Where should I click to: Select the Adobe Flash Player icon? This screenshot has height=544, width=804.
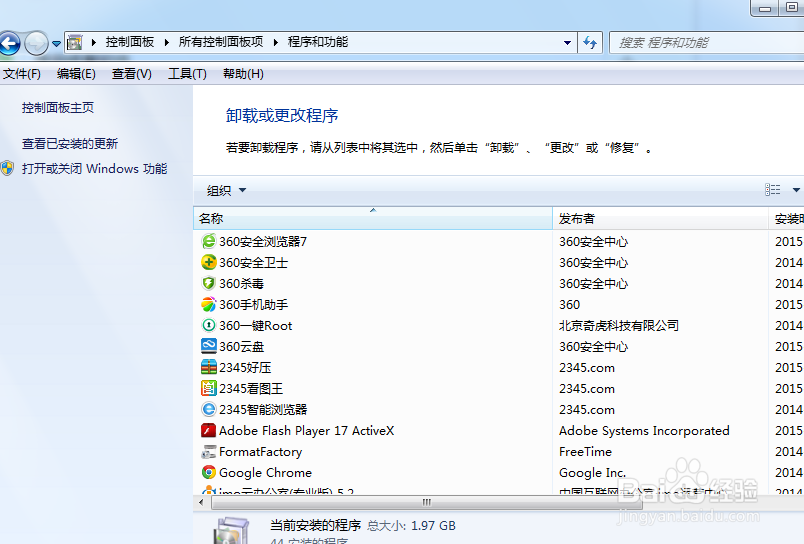click(209, 430)
